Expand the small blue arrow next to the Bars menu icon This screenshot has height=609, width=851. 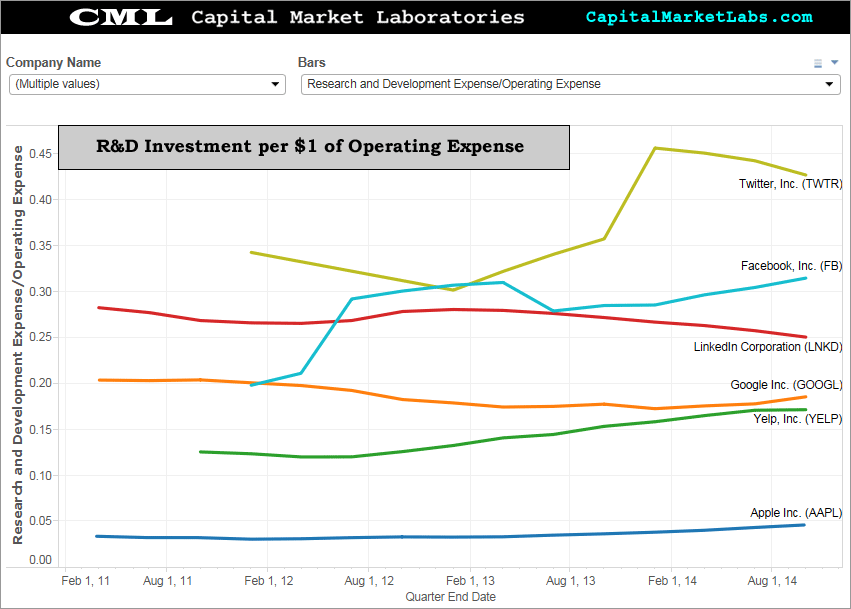tap(835, 62)
